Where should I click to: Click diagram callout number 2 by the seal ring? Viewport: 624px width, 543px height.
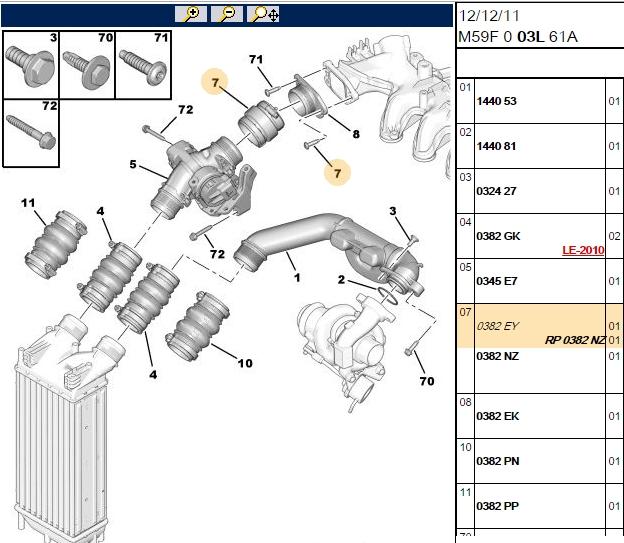point(341,279)
